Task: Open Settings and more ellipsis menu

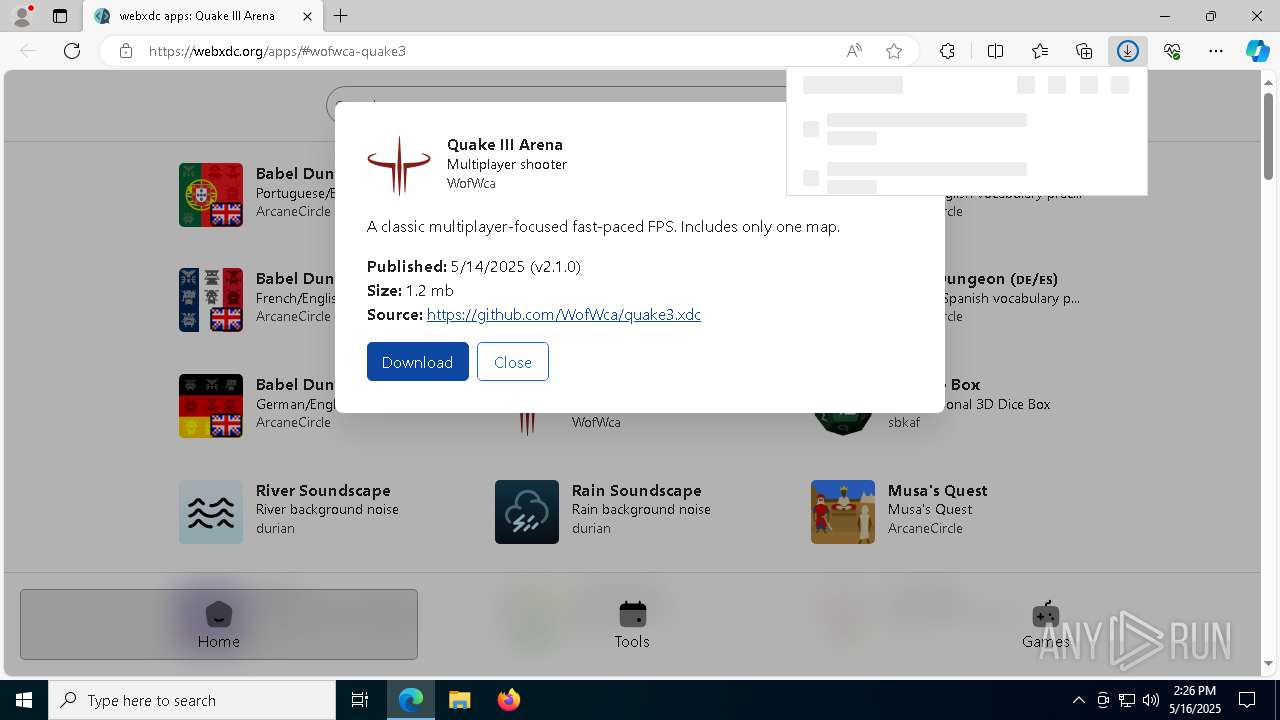Action: 1216,51
